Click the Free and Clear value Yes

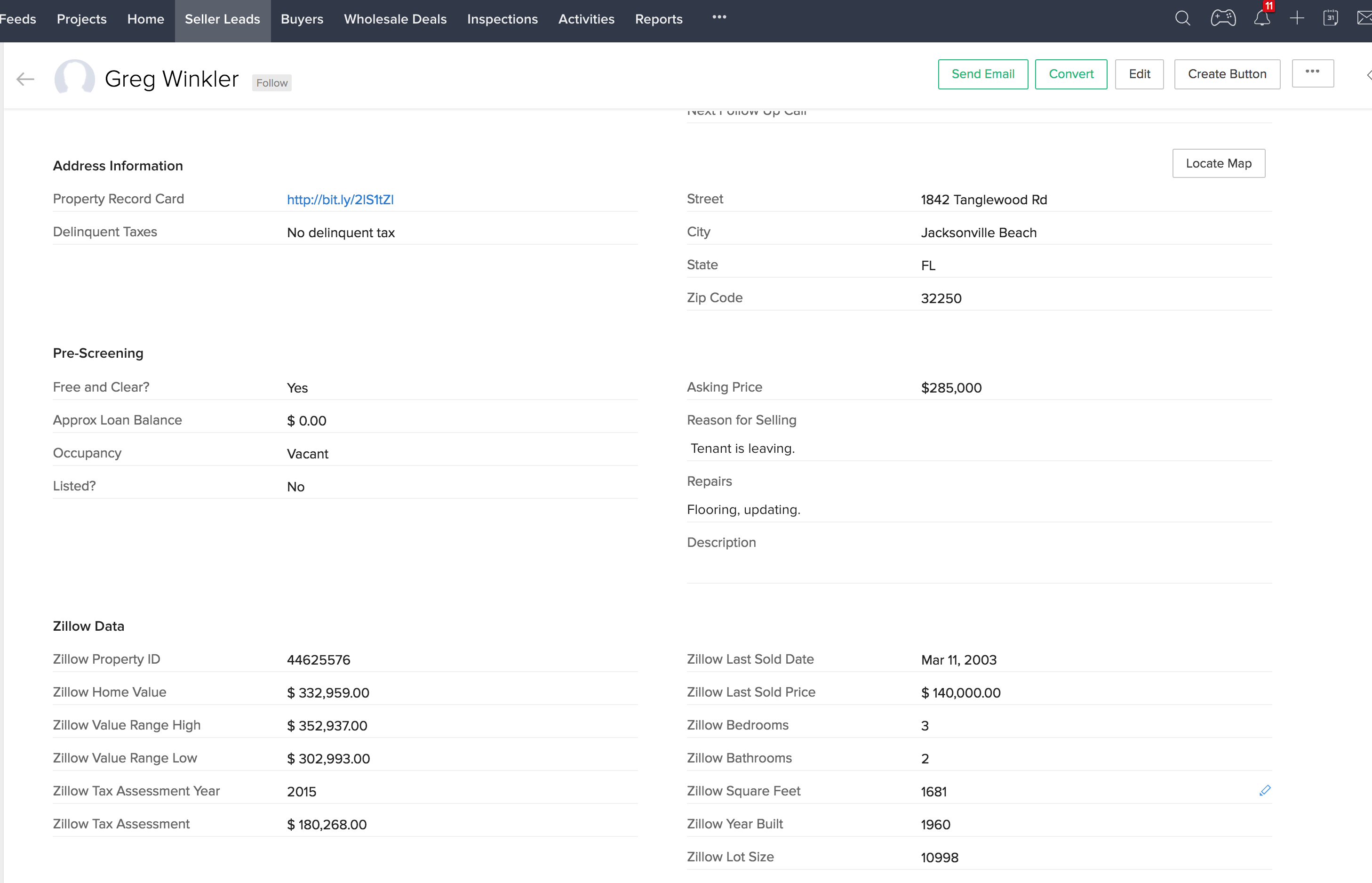pos(297,388)
